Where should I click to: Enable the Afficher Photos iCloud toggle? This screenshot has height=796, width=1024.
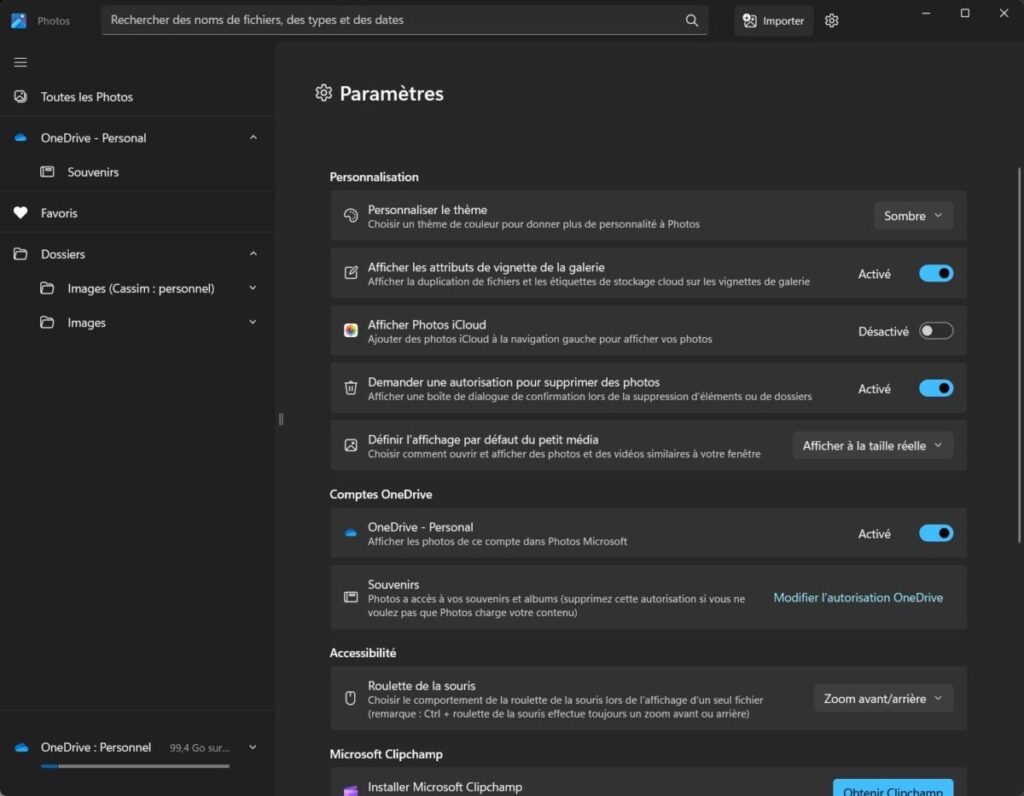pyautogui.click(x=936, y=331)
